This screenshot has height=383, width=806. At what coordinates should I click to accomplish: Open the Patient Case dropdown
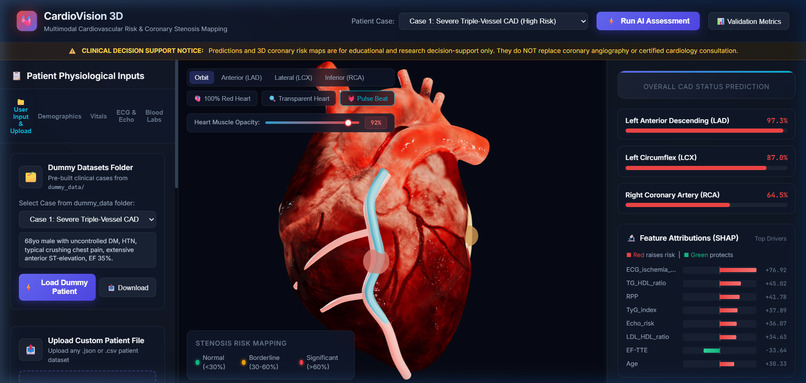coord(493,21)
